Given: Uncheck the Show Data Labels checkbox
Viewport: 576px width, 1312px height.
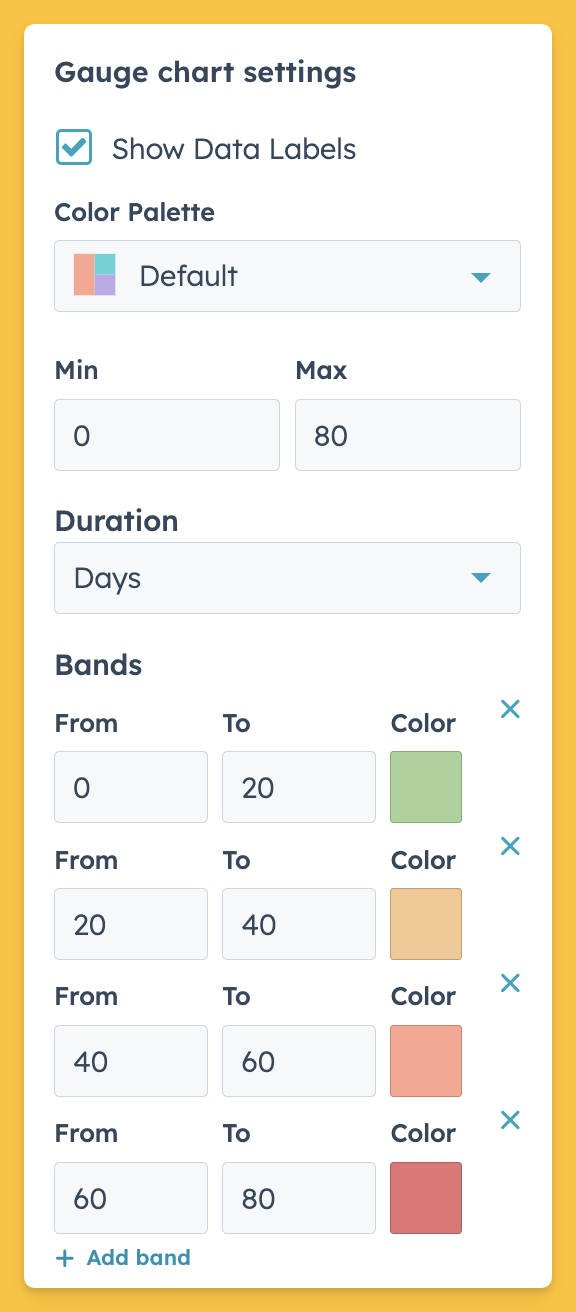Looking at the screenshot, I should tap(74, 147).
